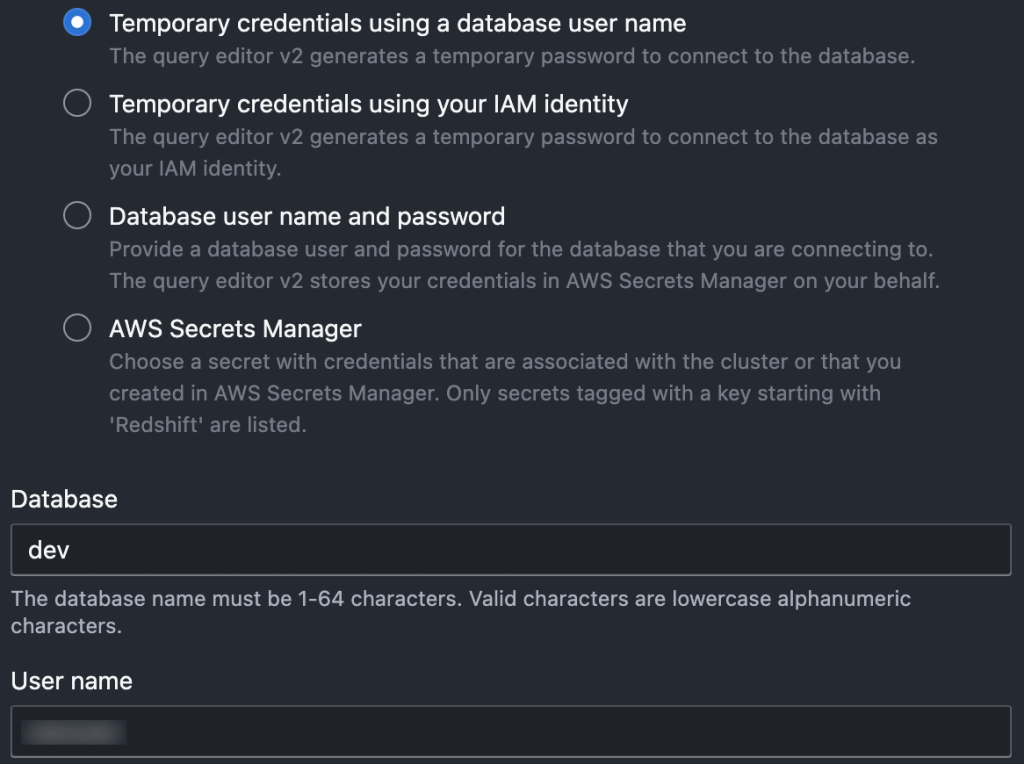This screenshot has height=764, width=1024.
Task: Click the User name field label
Action: [71, 681]
